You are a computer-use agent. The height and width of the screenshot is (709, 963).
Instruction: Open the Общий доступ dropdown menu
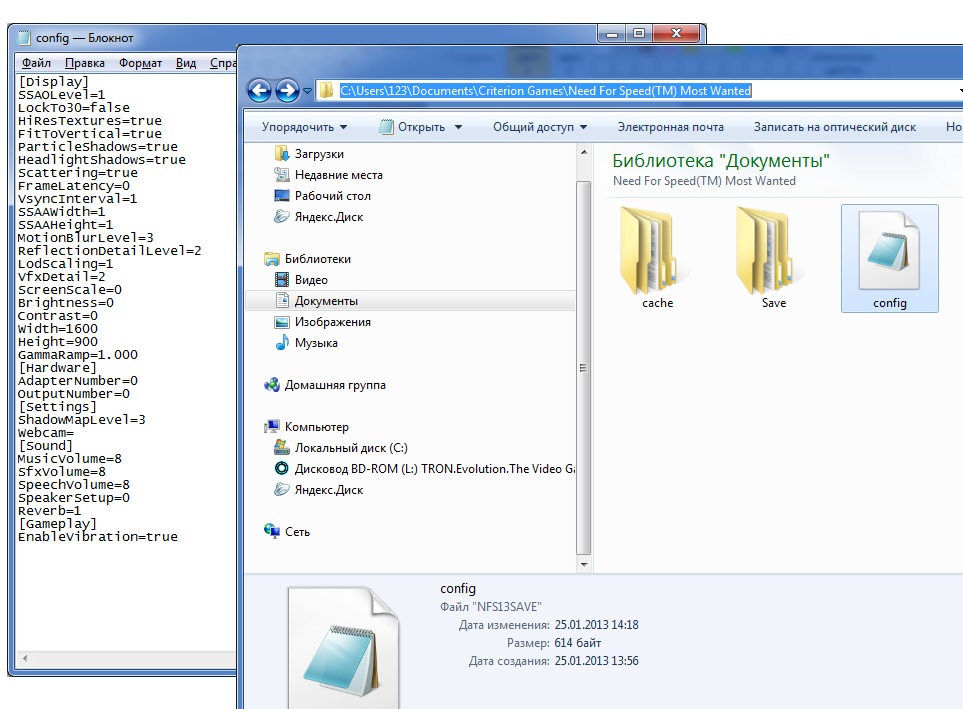[x=540, y=127]
